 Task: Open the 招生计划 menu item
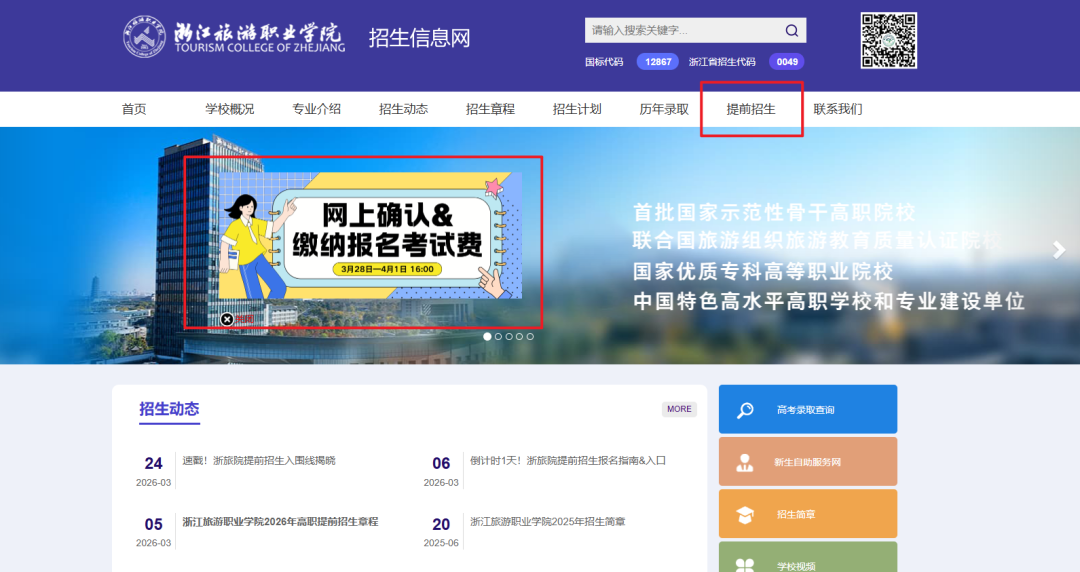coord(577,109)
